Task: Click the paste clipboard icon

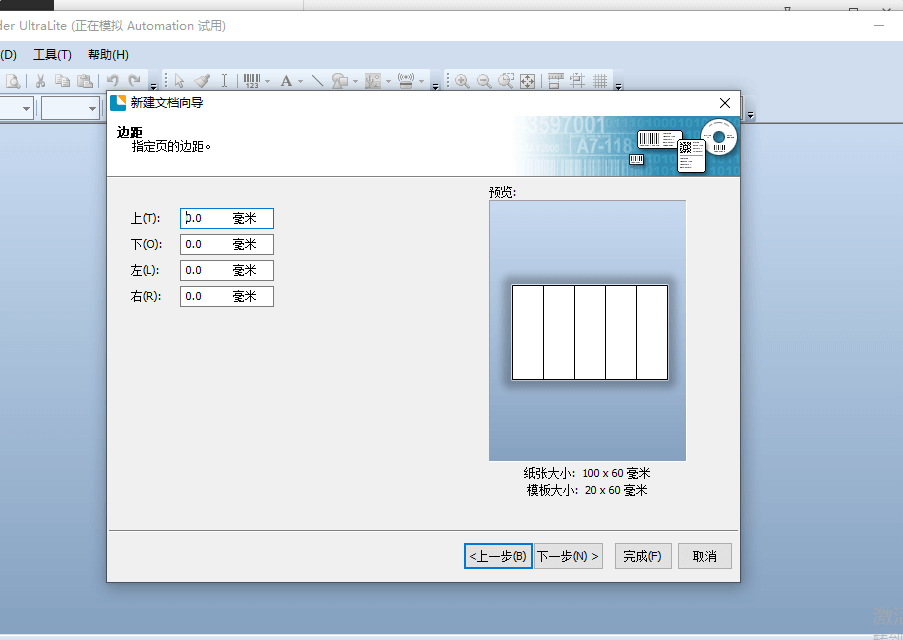Action: pos(85,81)
